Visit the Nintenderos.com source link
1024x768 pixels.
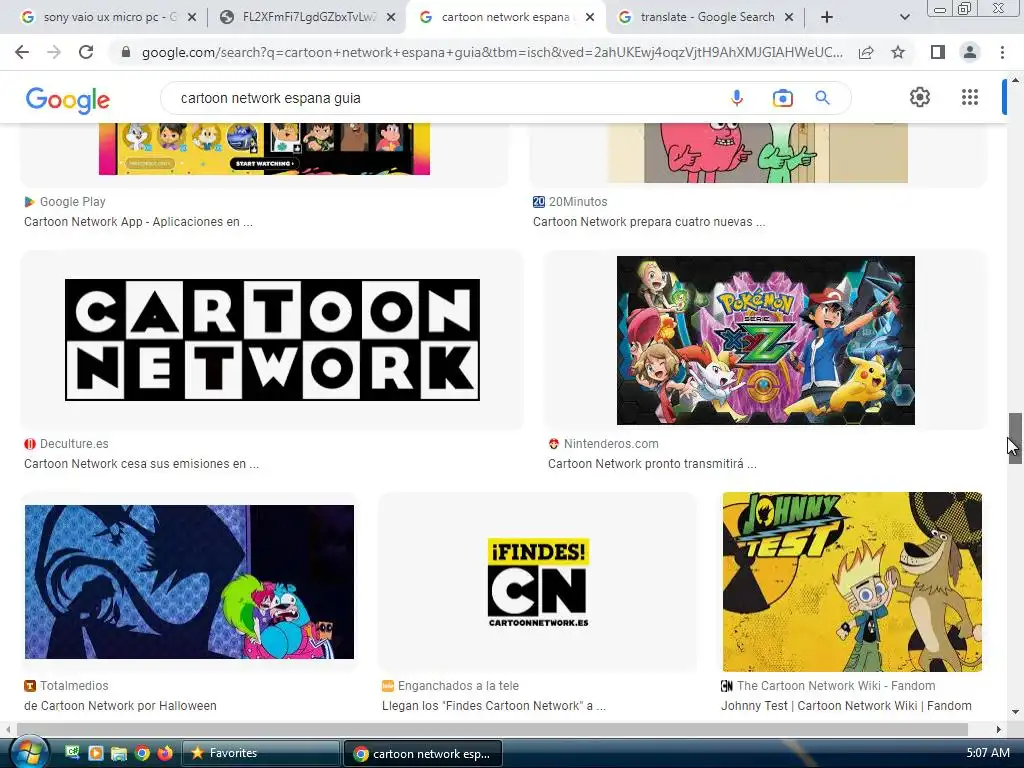pos(603,443)
